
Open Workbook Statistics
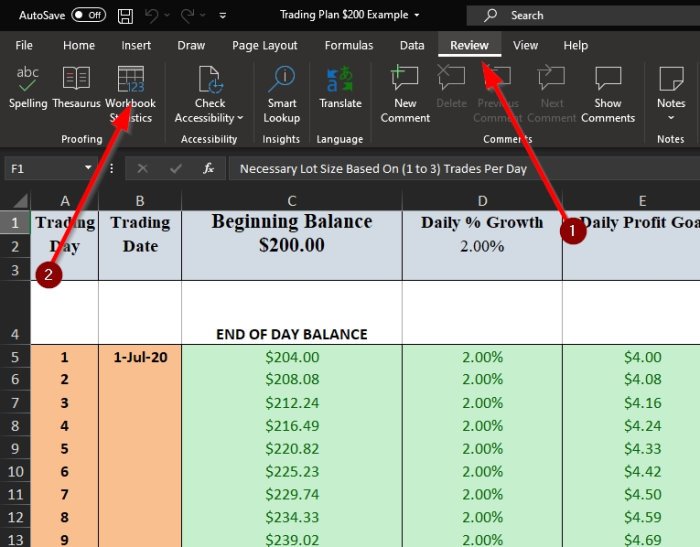pos(130,95)
